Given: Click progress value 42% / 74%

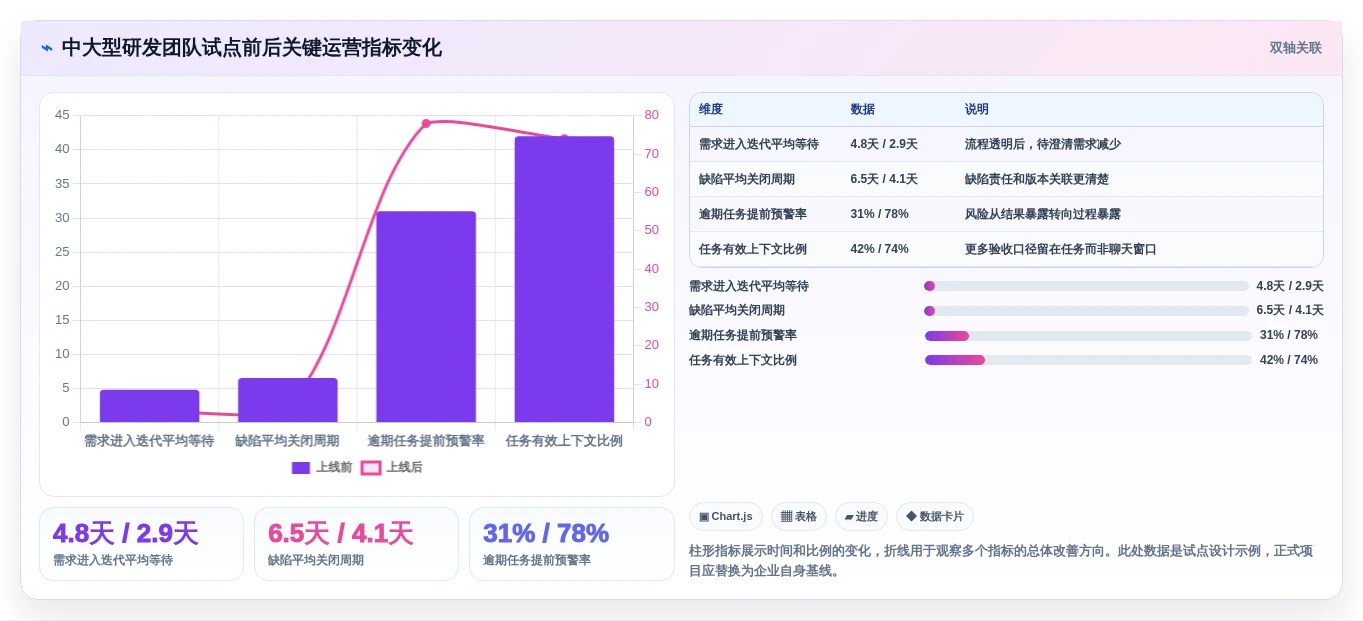Looking at the screenshot, I should (1289, 360).
